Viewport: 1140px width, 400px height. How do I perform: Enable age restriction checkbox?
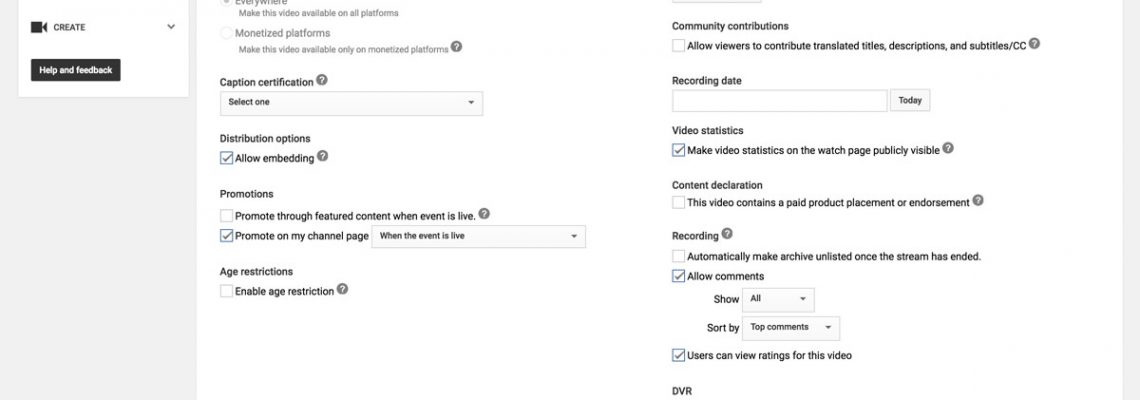coord(226,291)
